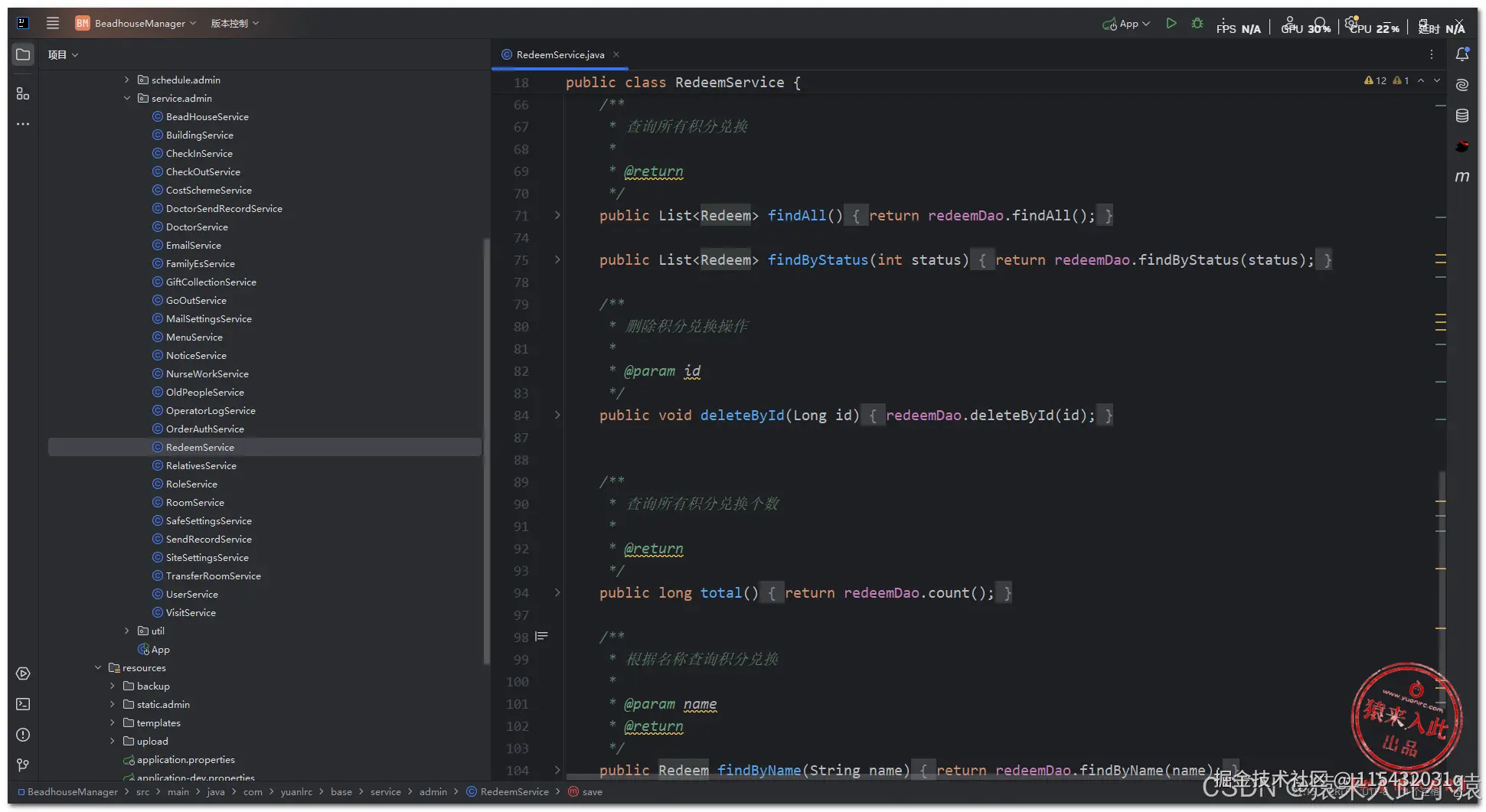Close the RedeemService.java tab
This screenshot has width=1486, height=812.
pos(616,54)
